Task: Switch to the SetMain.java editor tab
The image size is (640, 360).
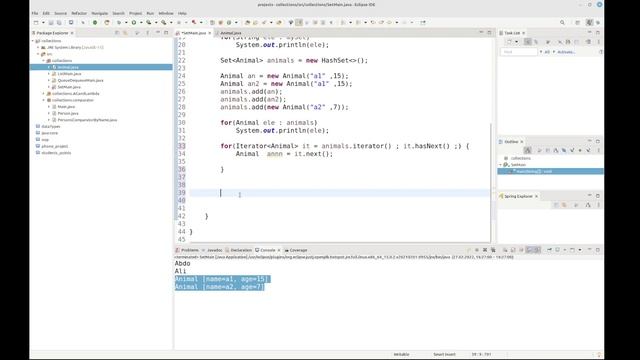Action: coord(194,33)
